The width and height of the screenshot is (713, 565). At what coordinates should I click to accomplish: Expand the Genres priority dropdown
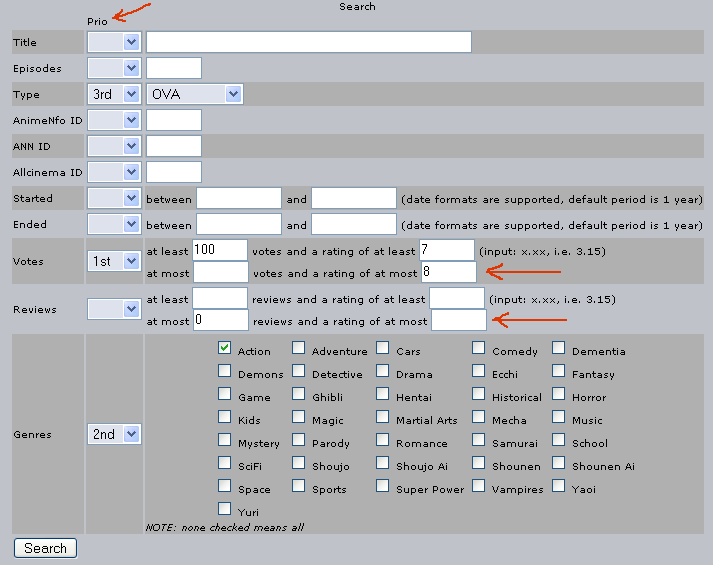tap(114, 434)
